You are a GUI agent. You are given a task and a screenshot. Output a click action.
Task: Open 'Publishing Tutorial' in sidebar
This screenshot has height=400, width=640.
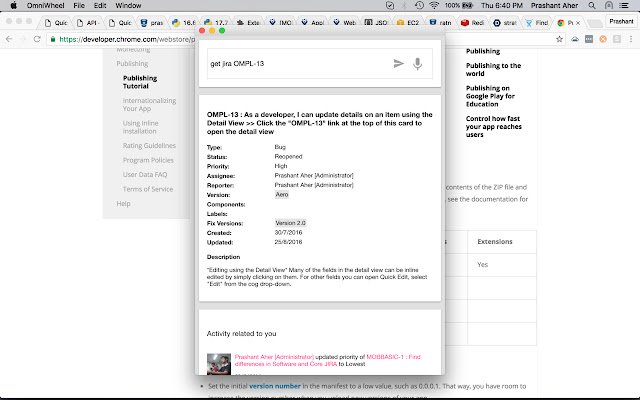[x=140, y=82]
